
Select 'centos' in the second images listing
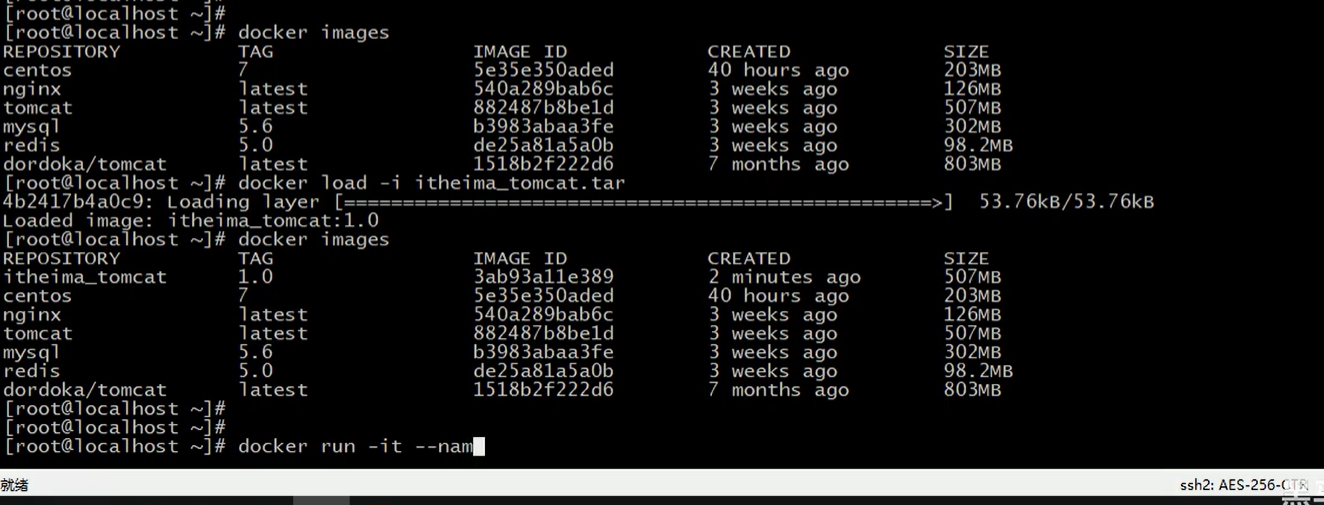(x=37, y=296)
